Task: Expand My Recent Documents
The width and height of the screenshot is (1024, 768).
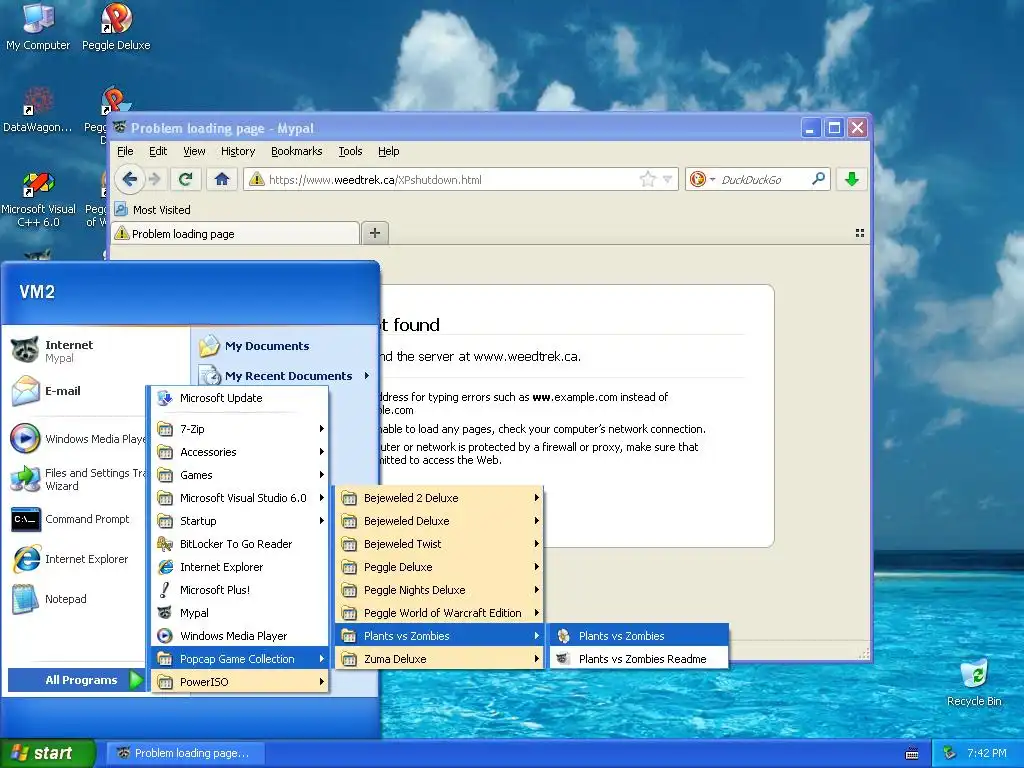Action: pyautogui.click(x=285, y=376)
